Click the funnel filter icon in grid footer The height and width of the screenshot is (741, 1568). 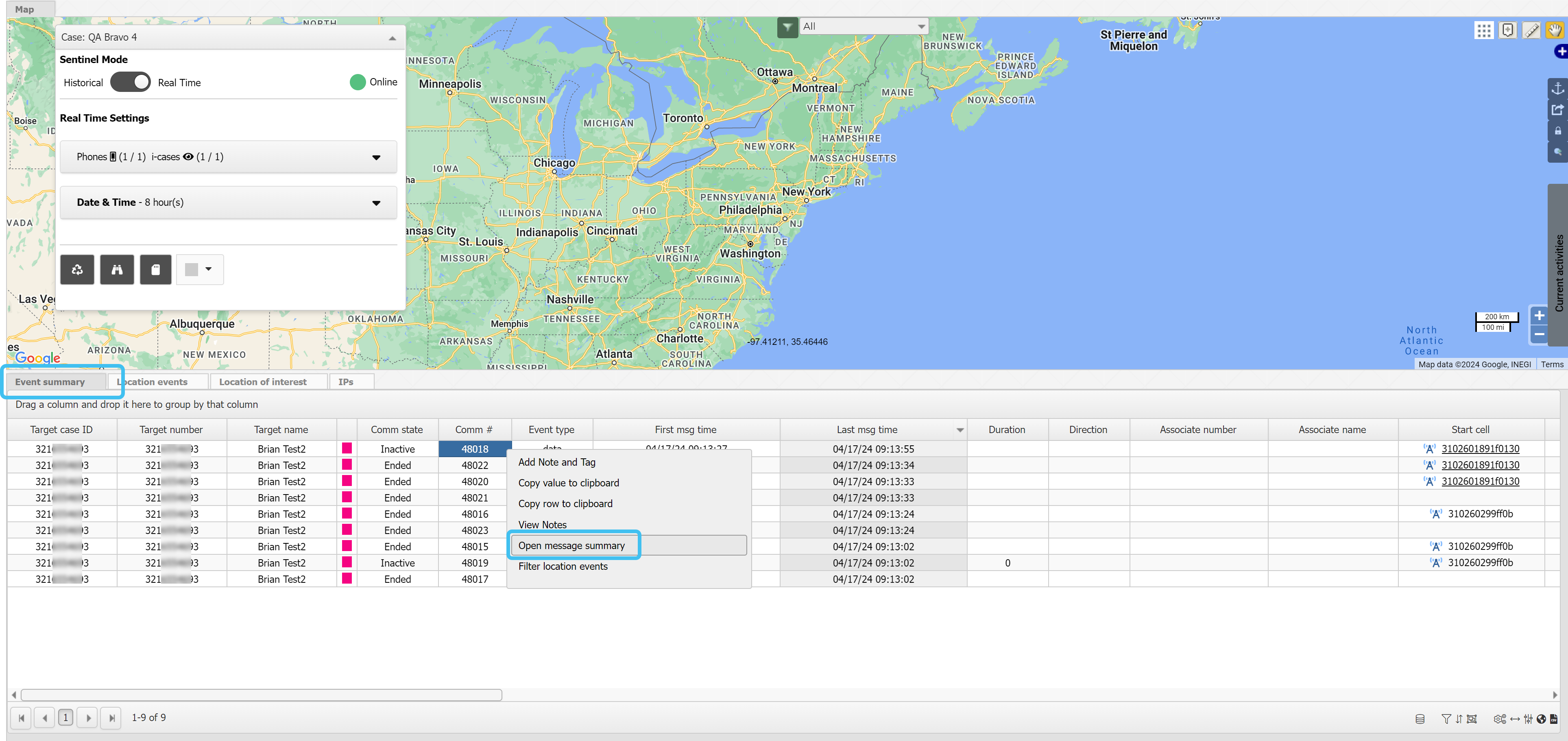click(1446, 719)
